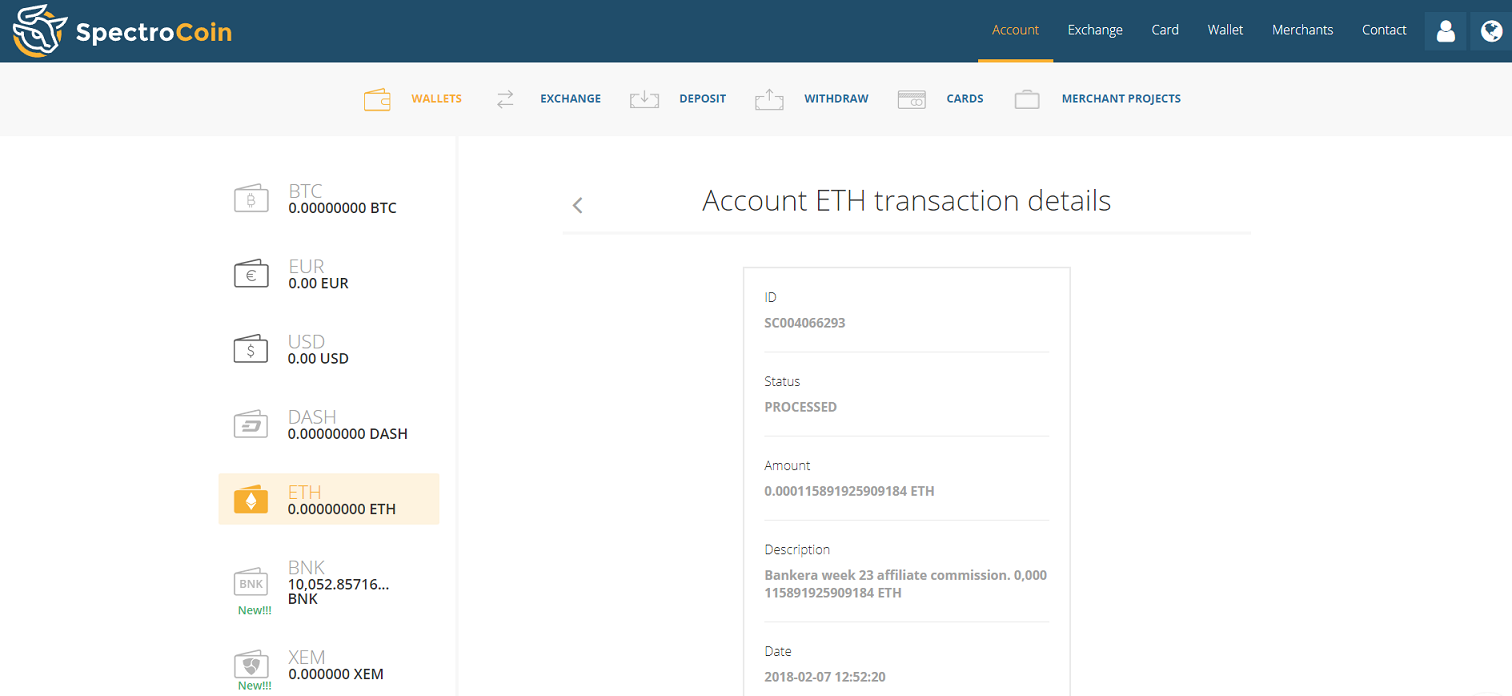Switch to the DEPOSIT section
This screenshot has width=1512, height=696.
[x=702, y=99]
